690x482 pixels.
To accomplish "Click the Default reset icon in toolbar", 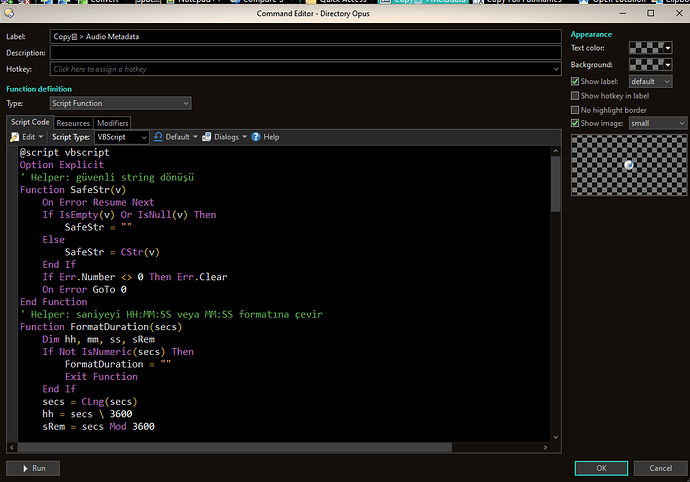I will click(x=159, y=137).
